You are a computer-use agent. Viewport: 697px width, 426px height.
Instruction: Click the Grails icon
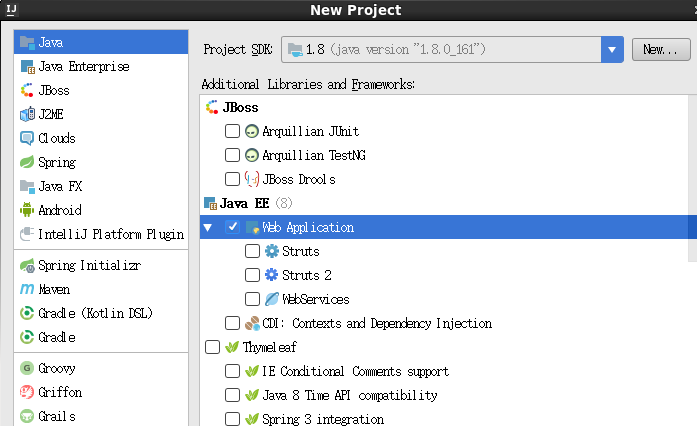pos(27,417)
